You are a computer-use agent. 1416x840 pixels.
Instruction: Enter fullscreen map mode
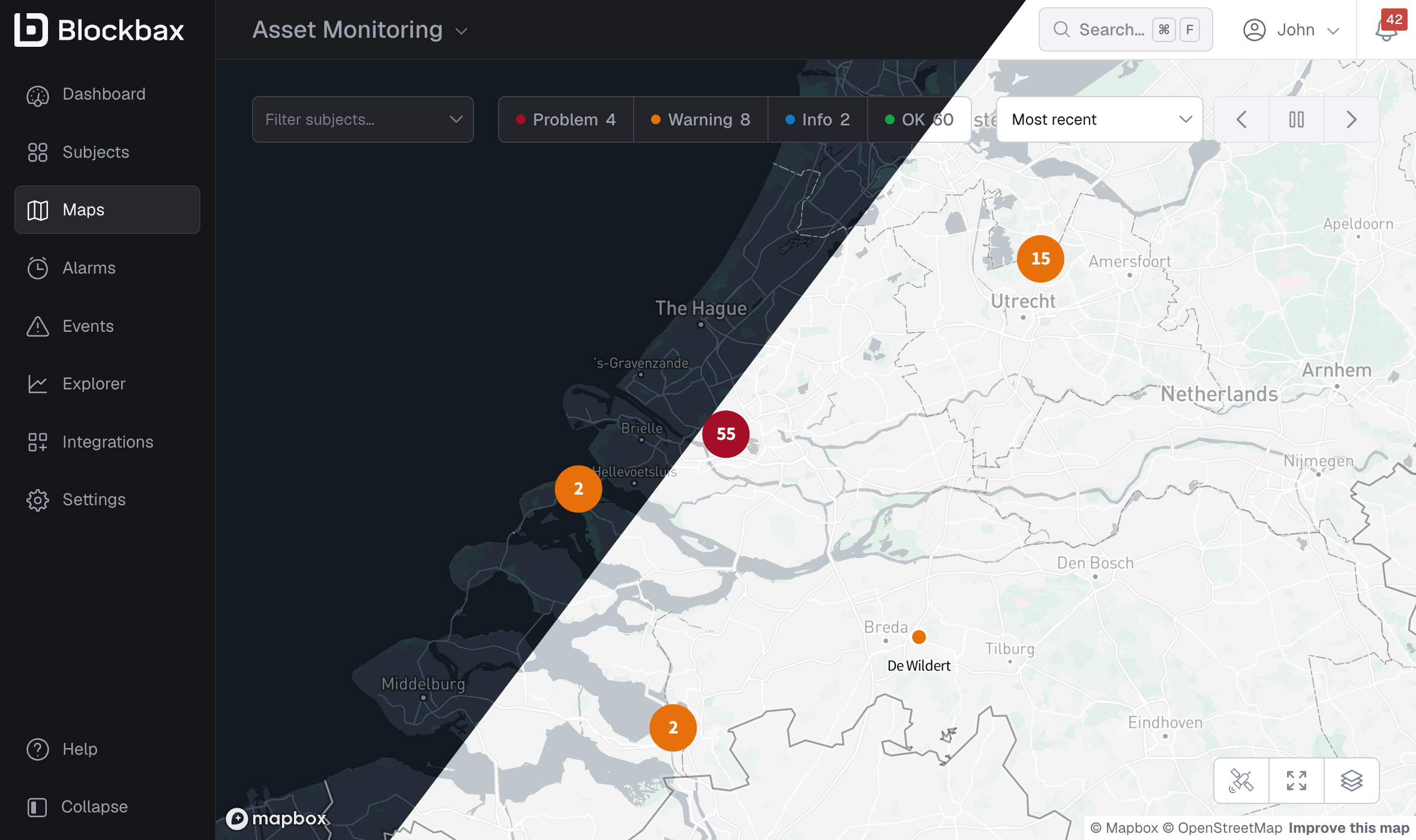point(1297,781)
